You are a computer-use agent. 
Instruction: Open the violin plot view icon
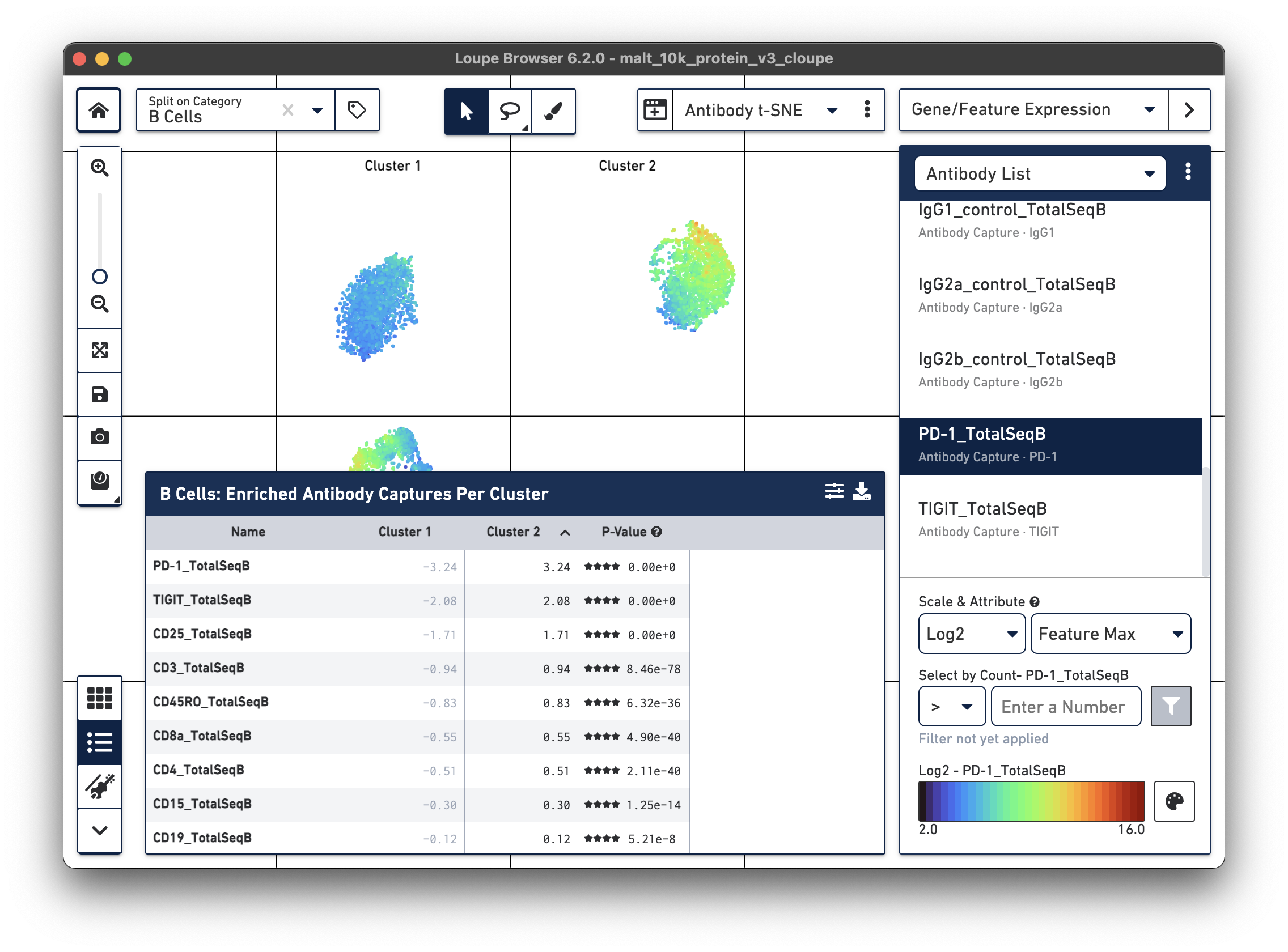[99, 787]
